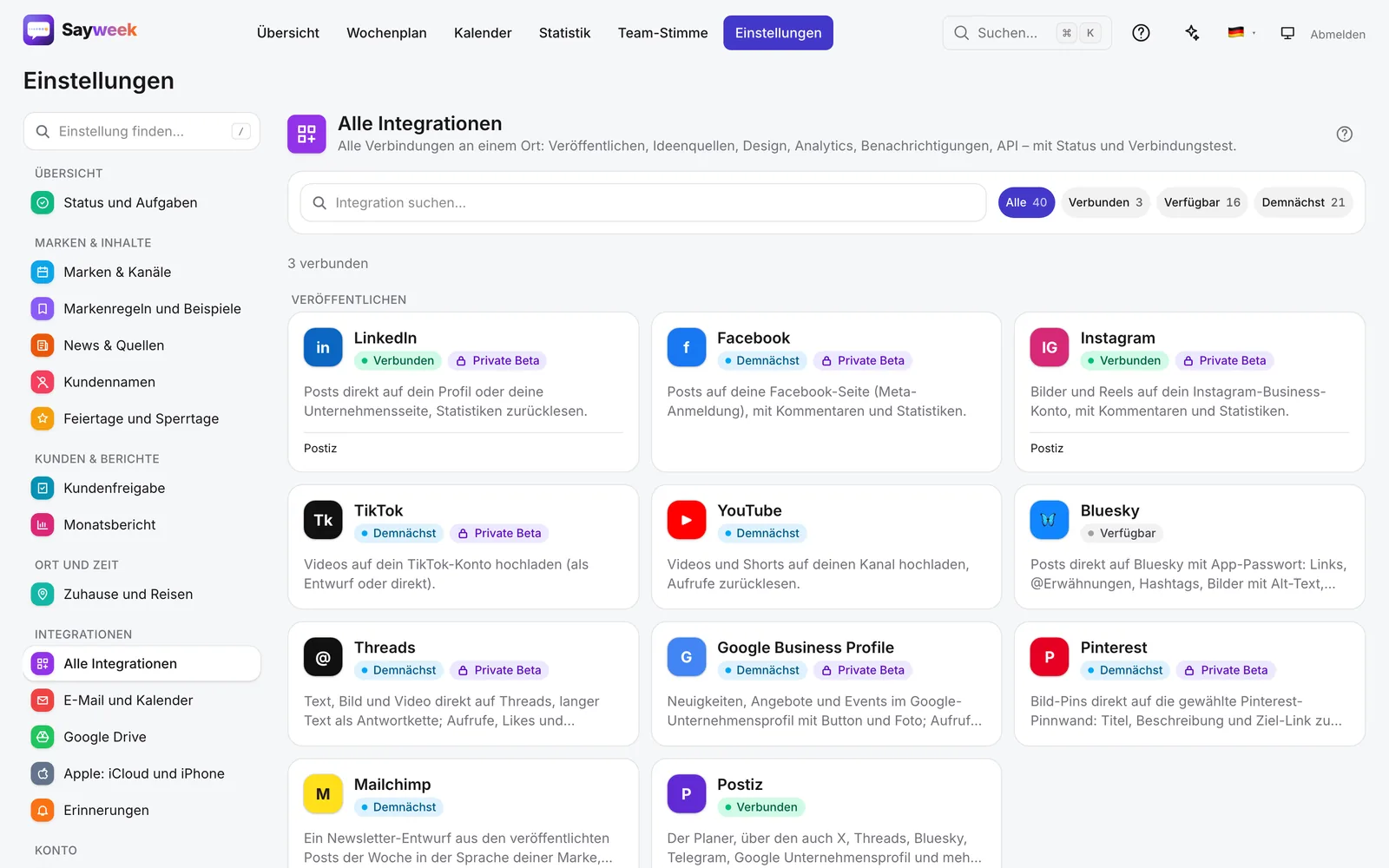Click the Mailchimp card icon
Screen dimensions: 1389x868
click(323, 794)
